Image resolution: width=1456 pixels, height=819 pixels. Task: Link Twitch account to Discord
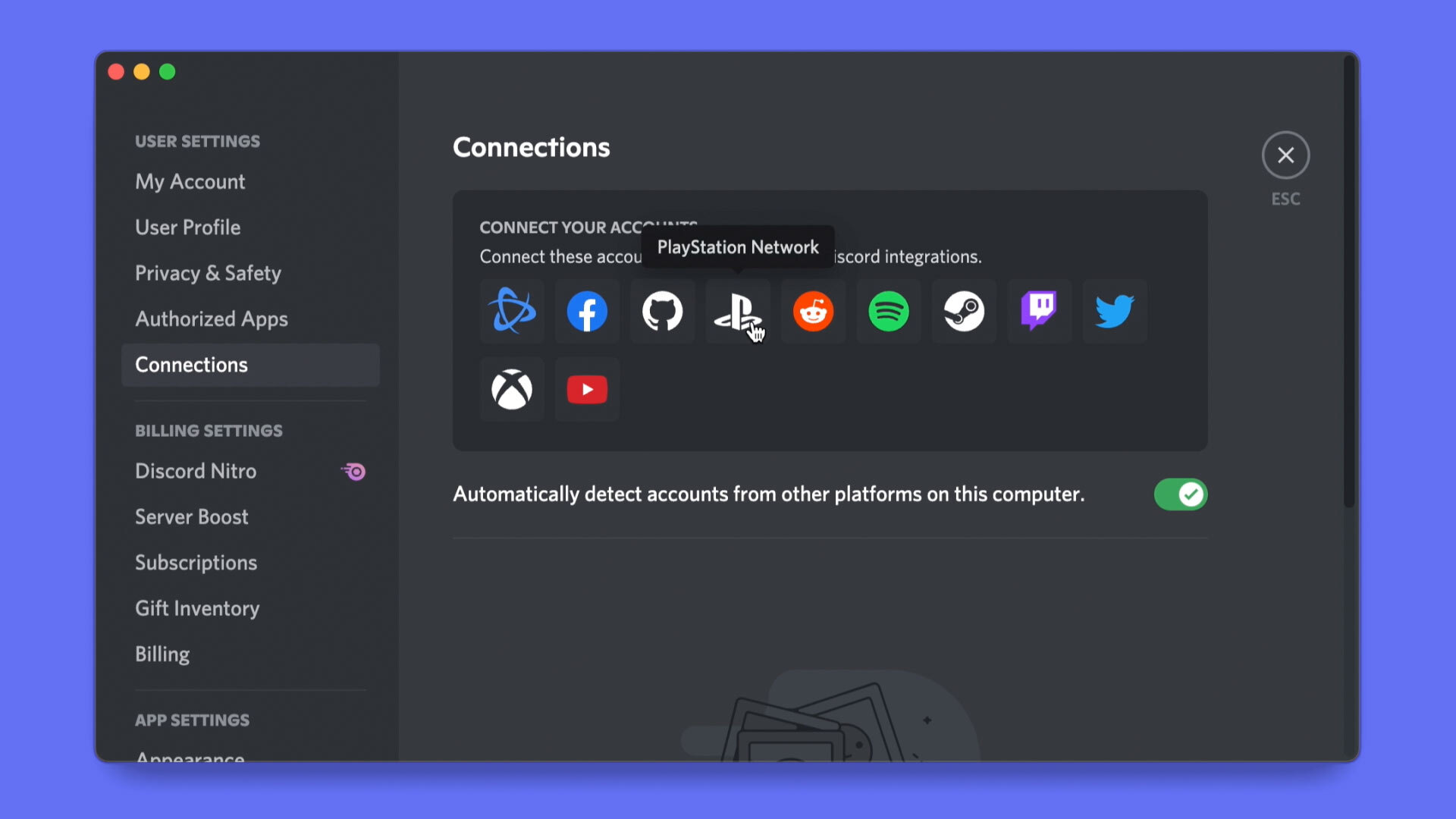point(1039,311)
